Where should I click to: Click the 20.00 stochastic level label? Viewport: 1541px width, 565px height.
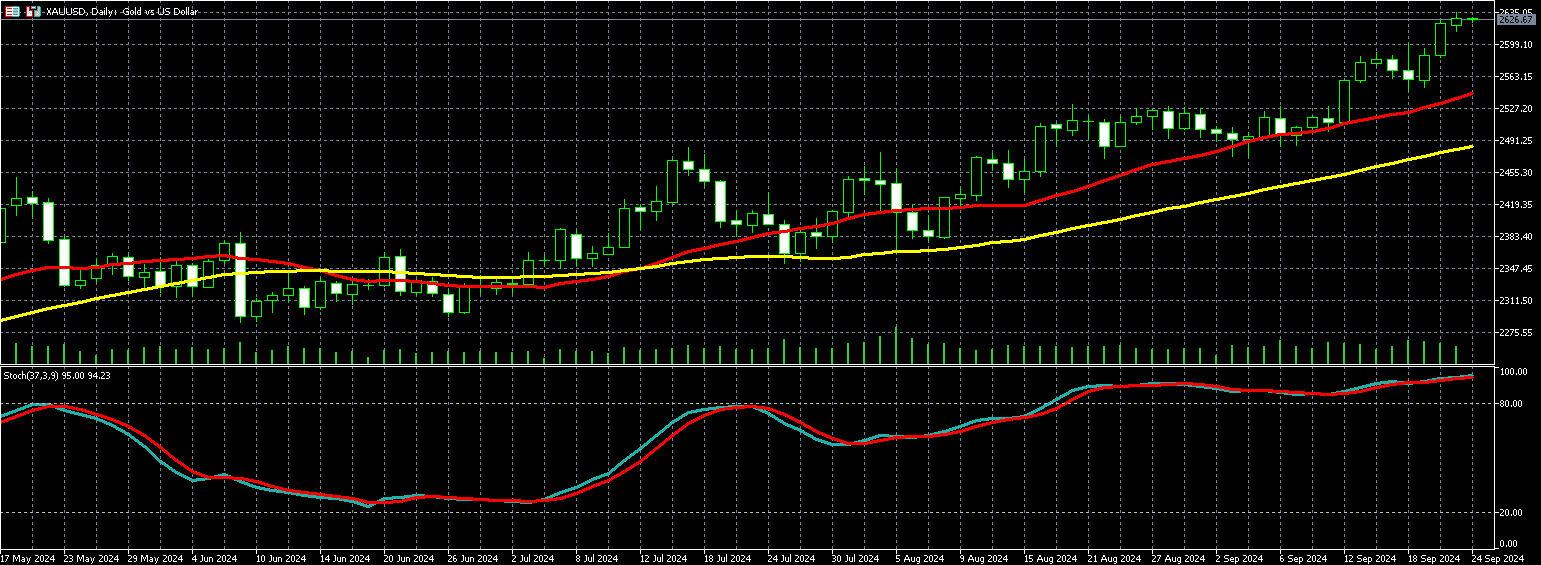click(x=1513, y=513)
